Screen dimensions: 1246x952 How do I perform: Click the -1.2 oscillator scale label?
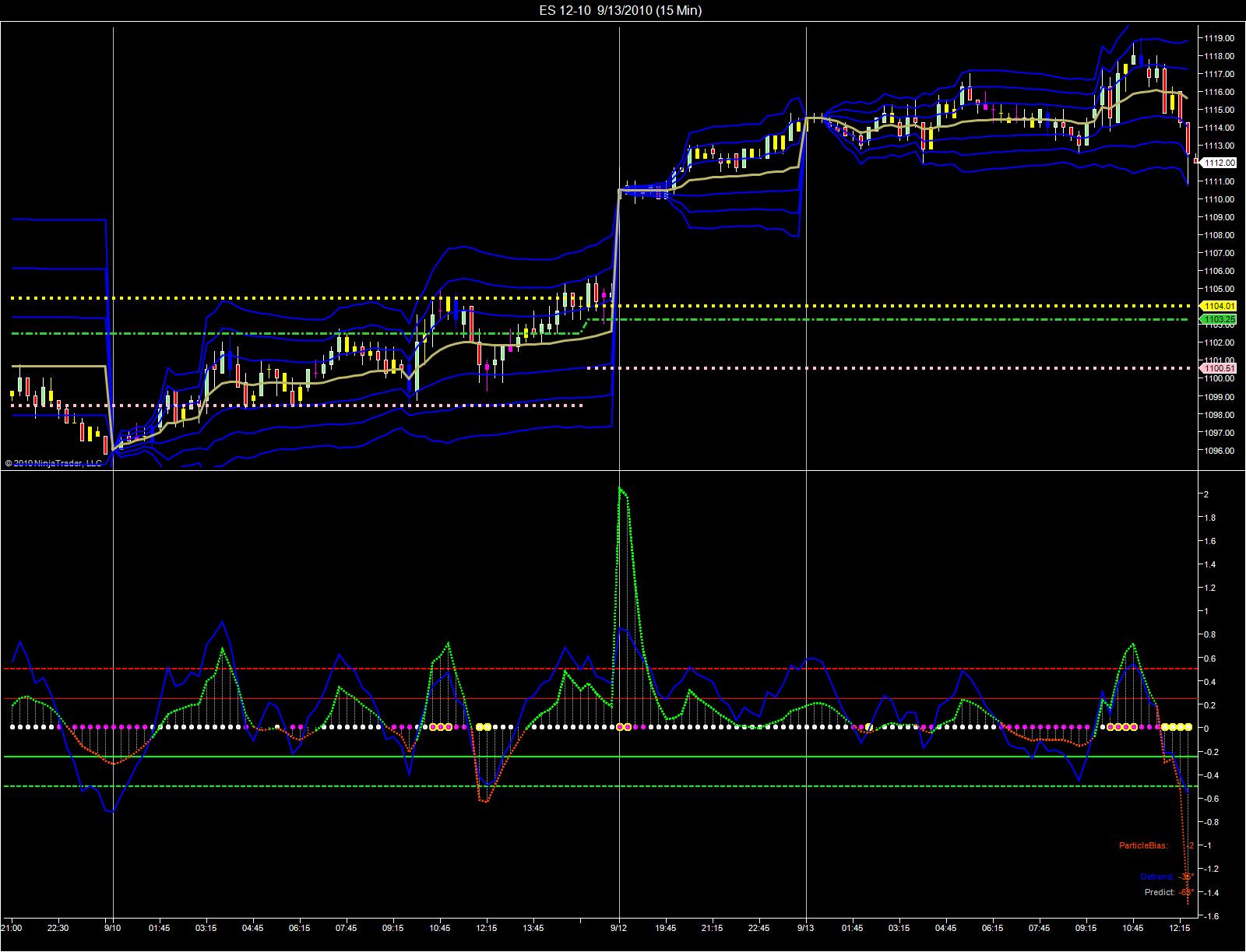coord(1213,869)
